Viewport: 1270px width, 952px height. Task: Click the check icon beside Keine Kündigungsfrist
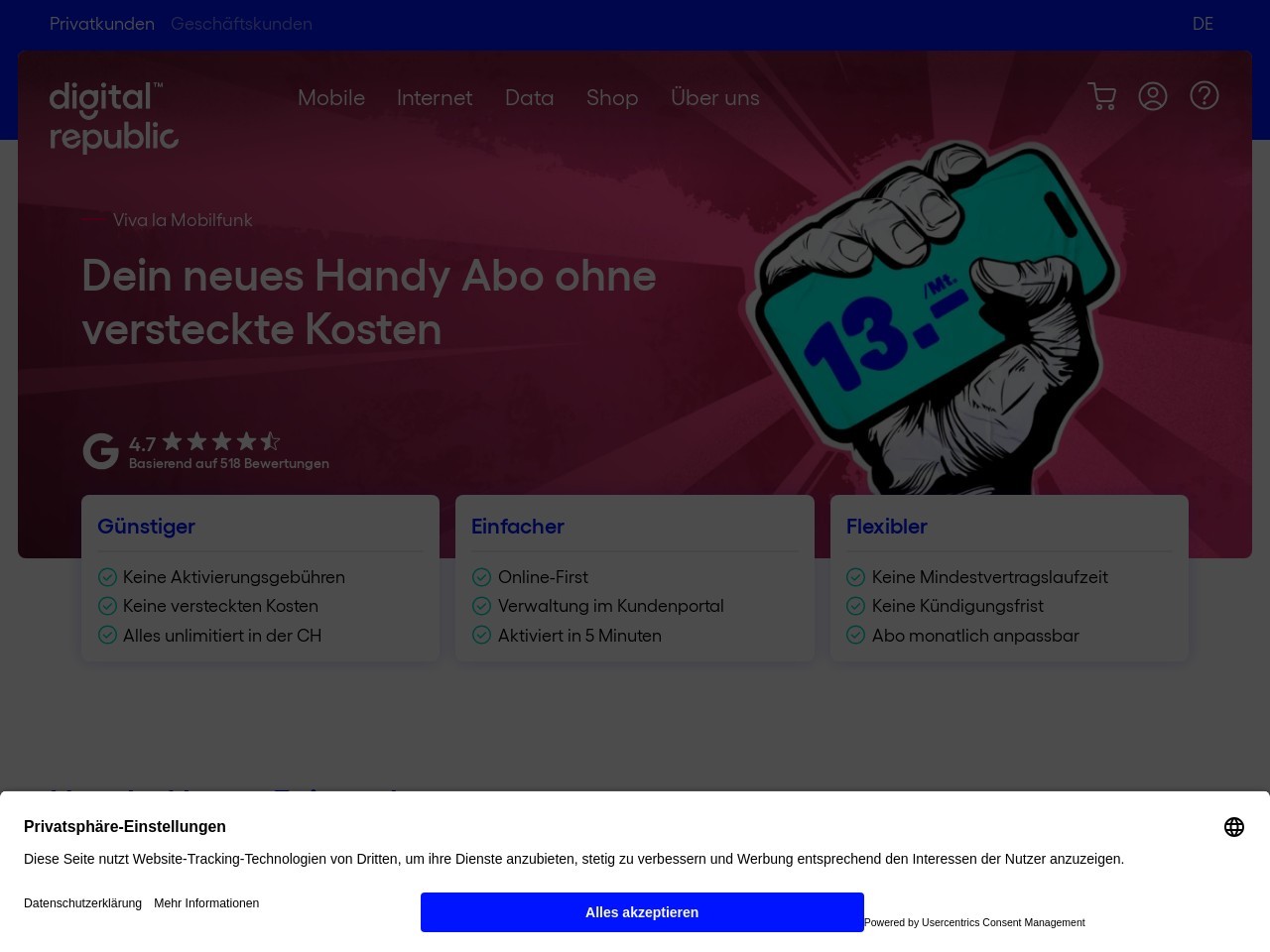[x=855, y=606]
